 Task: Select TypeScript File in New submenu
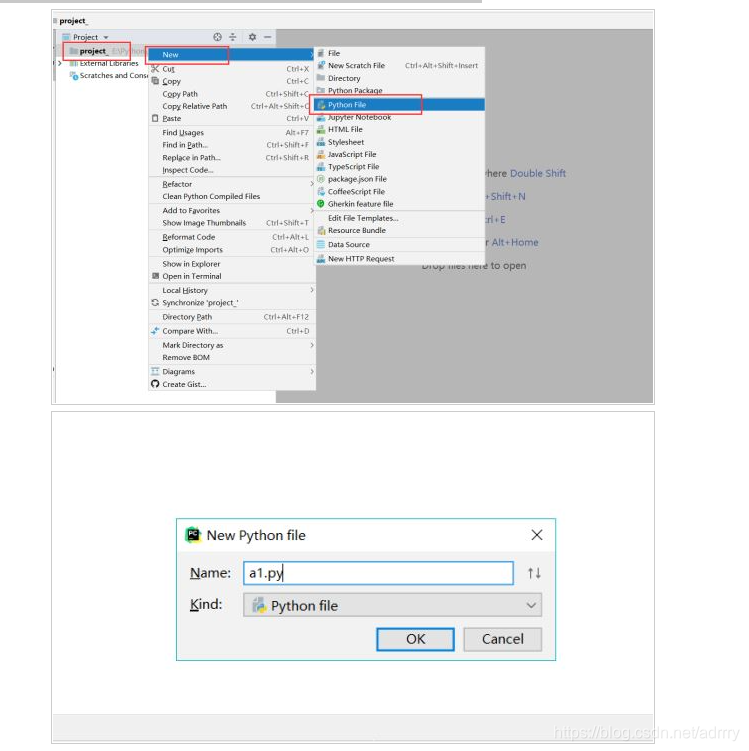coord(399,167)
